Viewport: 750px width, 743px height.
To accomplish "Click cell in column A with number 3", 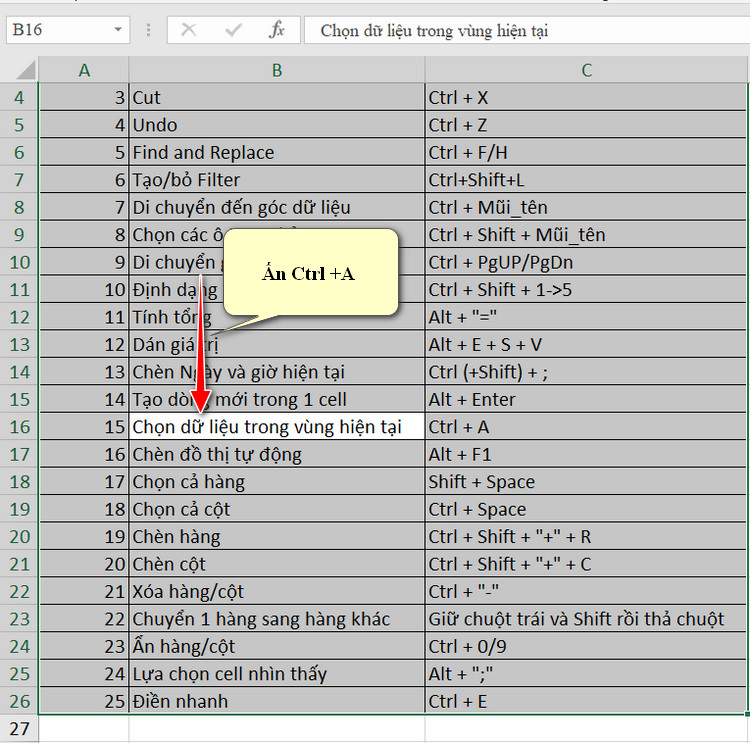I will coord(84,98).
